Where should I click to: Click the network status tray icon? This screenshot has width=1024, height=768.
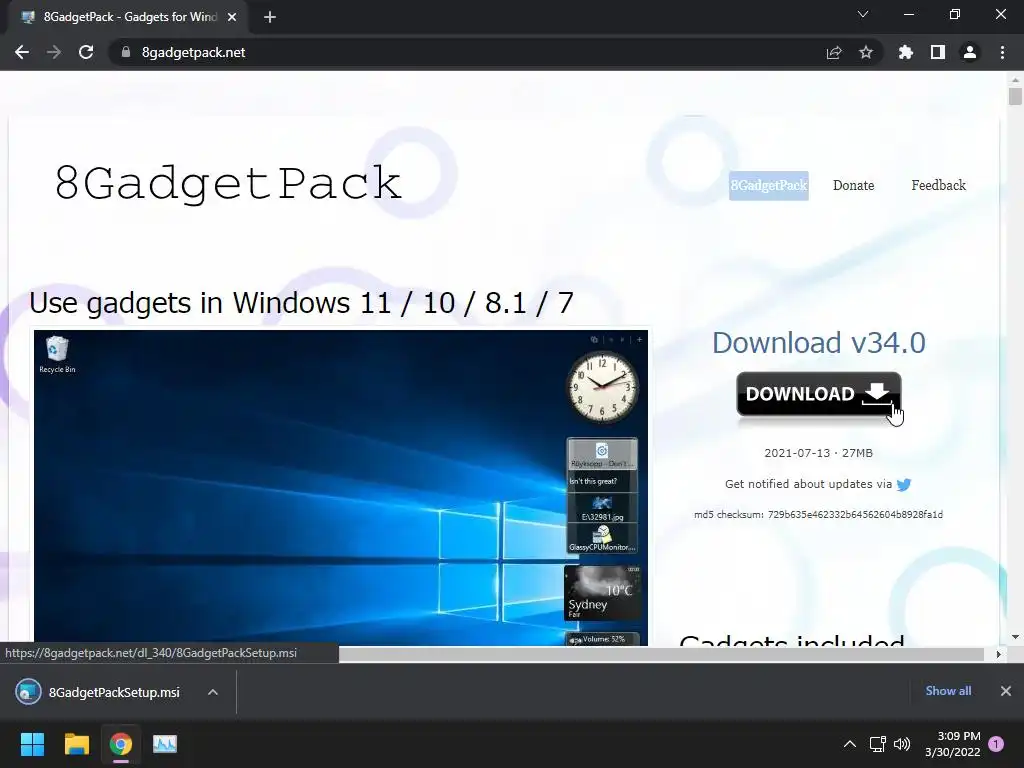coord(877,744)
